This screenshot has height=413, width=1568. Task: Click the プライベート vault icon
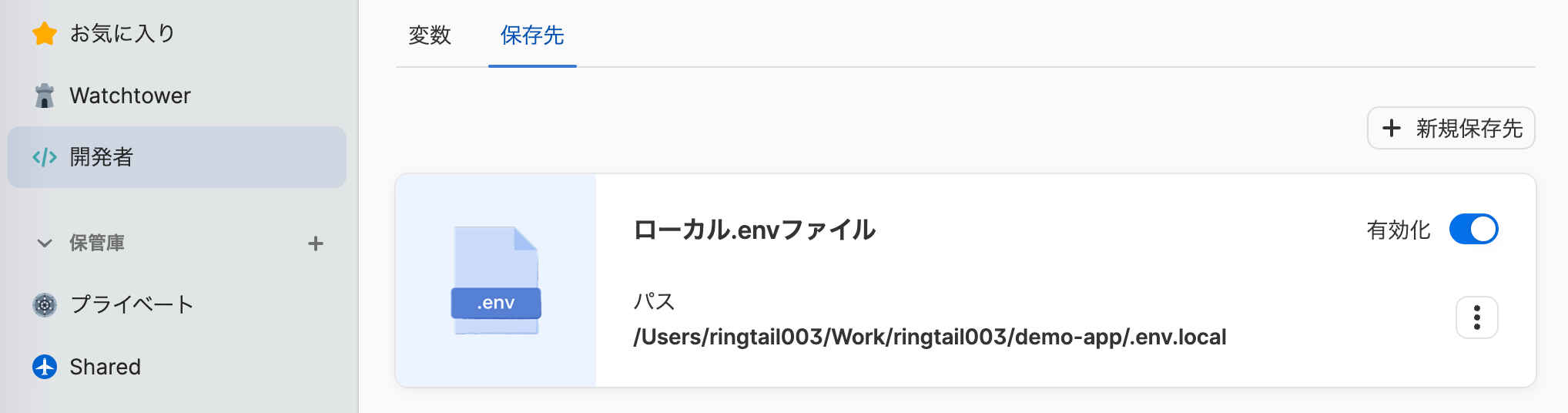point(45,305)
